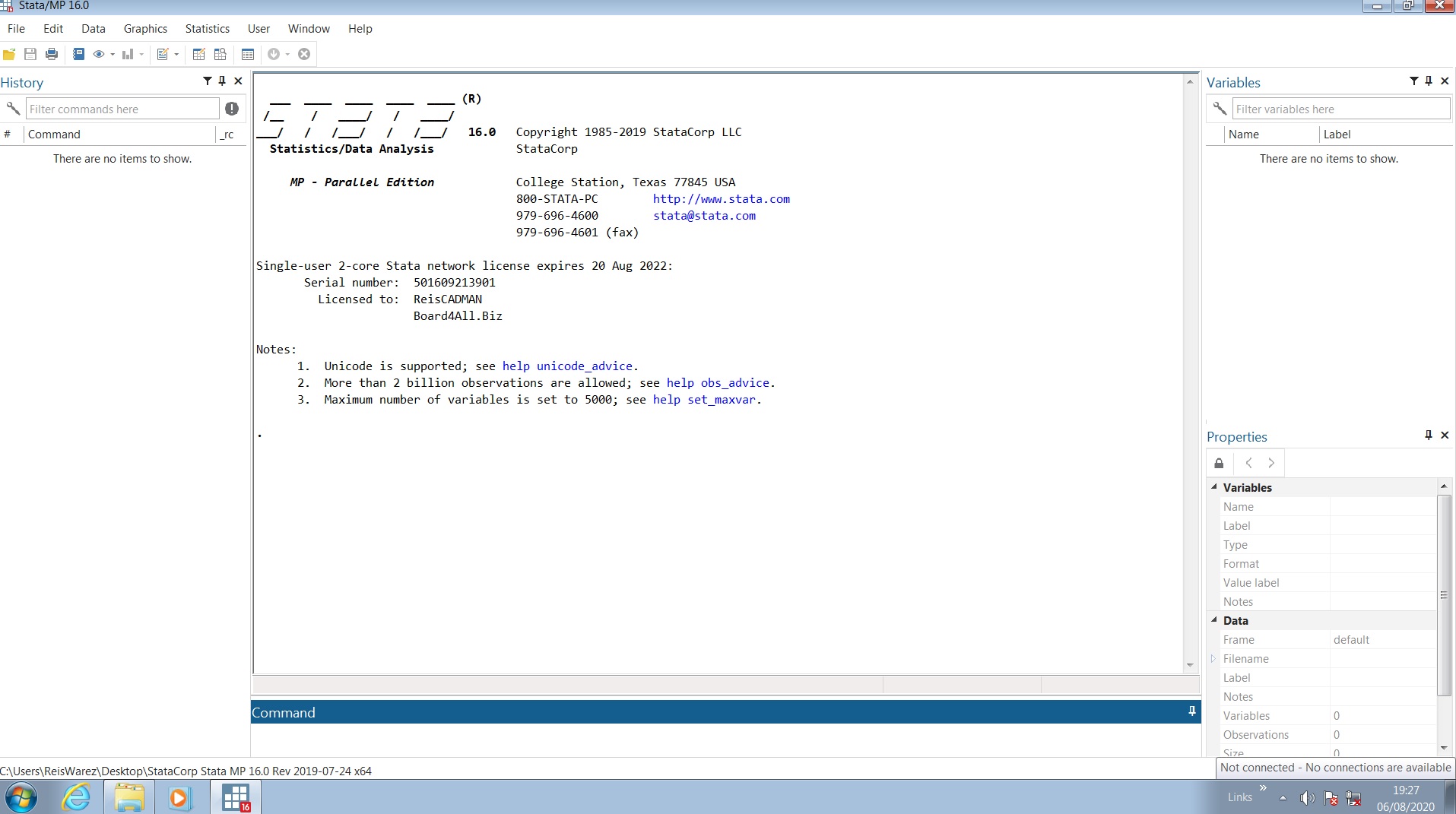
Task: Open the Data menu
Action: tap(94, 29)
